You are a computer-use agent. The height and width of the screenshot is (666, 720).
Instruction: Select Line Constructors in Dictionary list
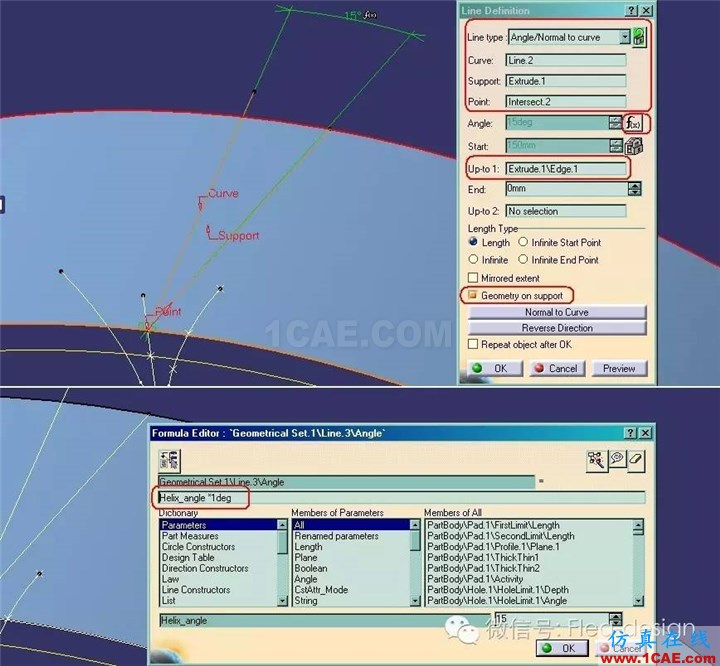click(219, 590)
